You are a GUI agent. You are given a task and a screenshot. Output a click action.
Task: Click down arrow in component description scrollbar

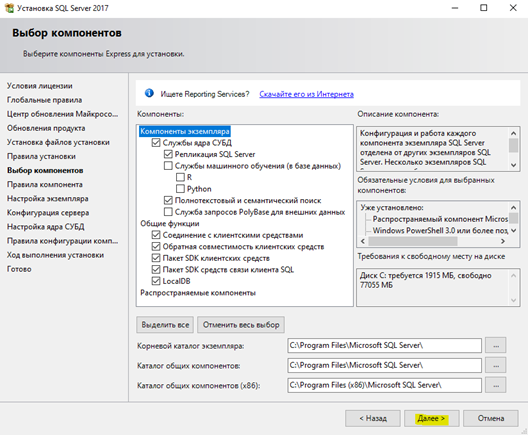[x=513, y=165]
